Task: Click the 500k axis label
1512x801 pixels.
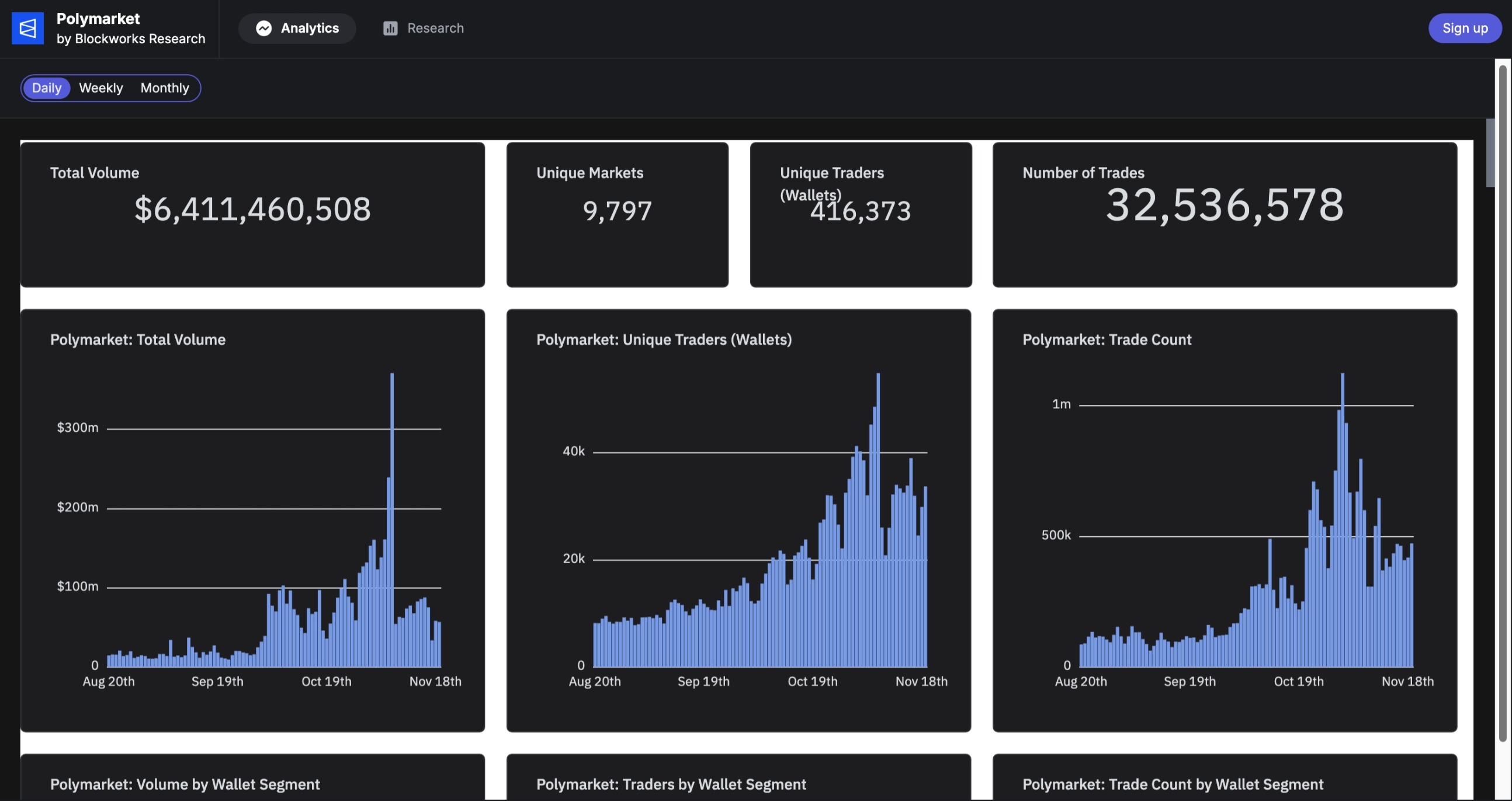Action: point(1056,535)
